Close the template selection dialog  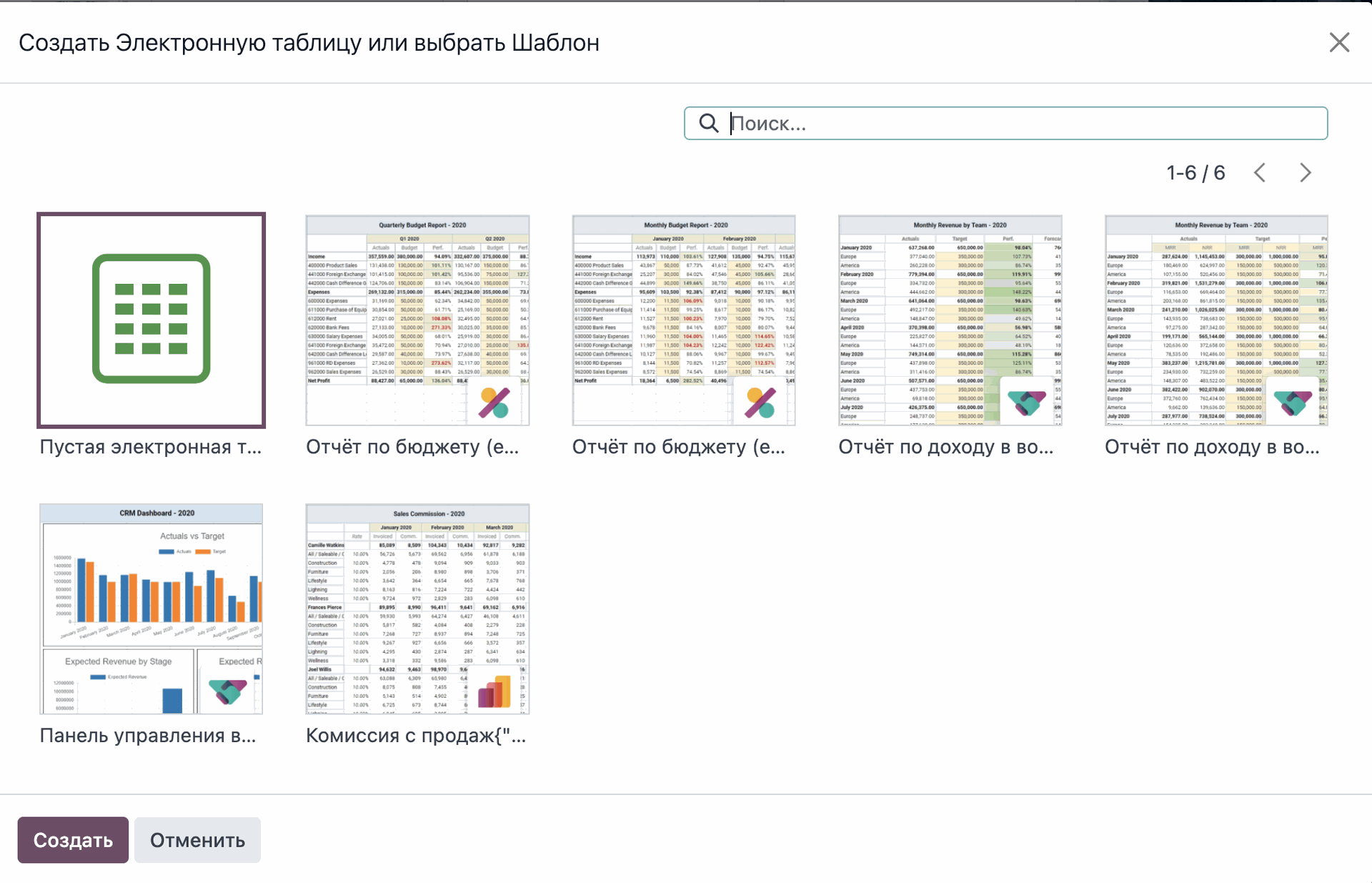tap(1339, 42)
